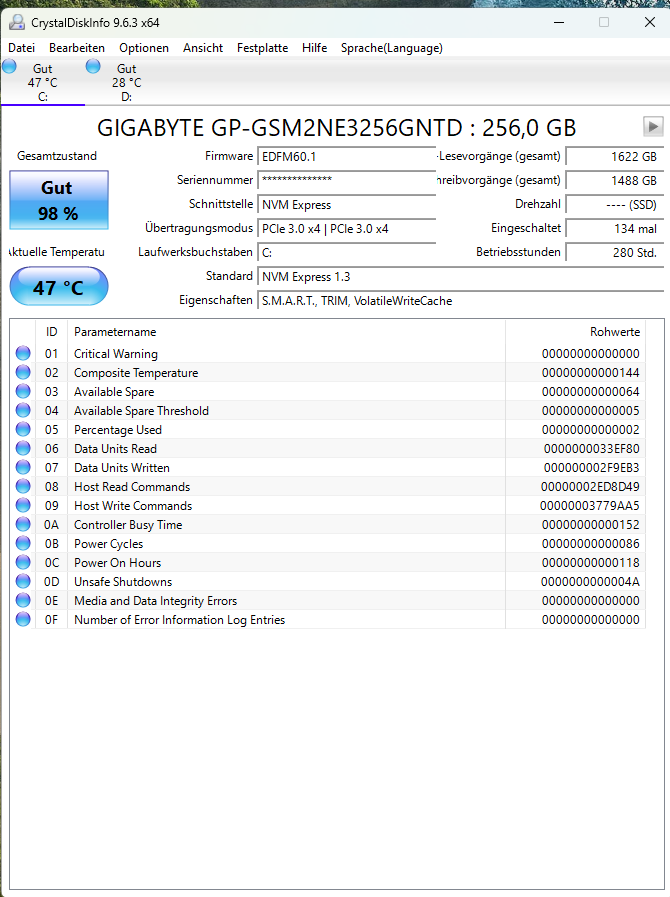The width and height of the screenshot is (670, 897).
Task: Open the Optionen menu
Action: click(x=144, y=48)
